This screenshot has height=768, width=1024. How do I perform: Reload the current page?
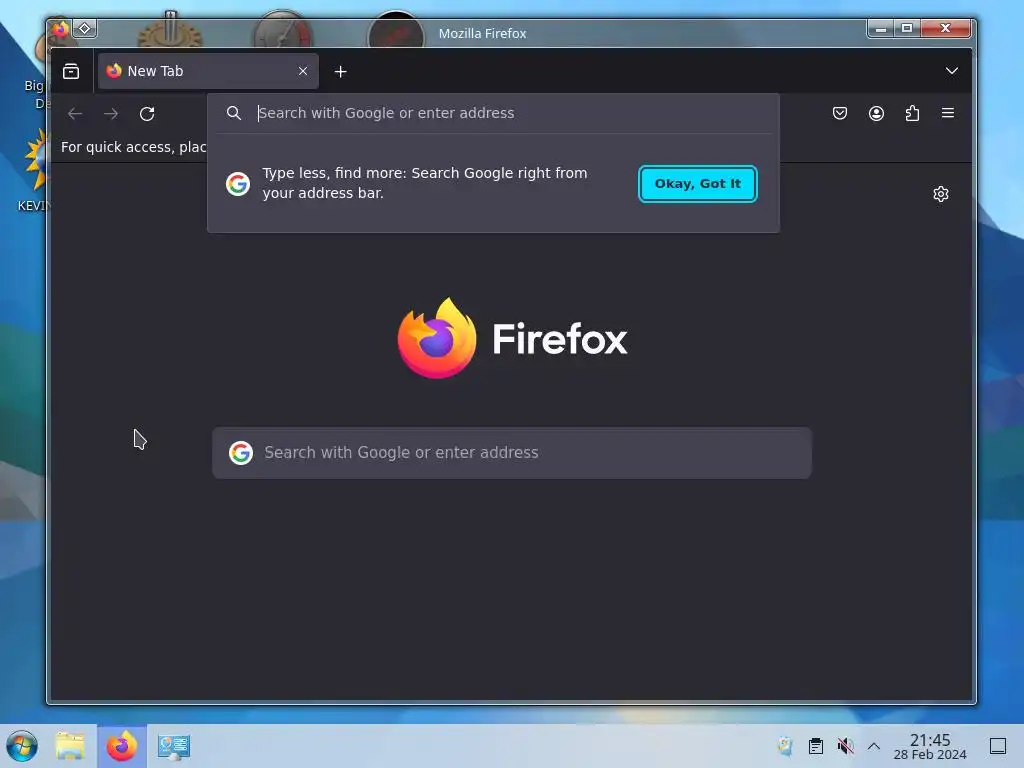[147, 114]
